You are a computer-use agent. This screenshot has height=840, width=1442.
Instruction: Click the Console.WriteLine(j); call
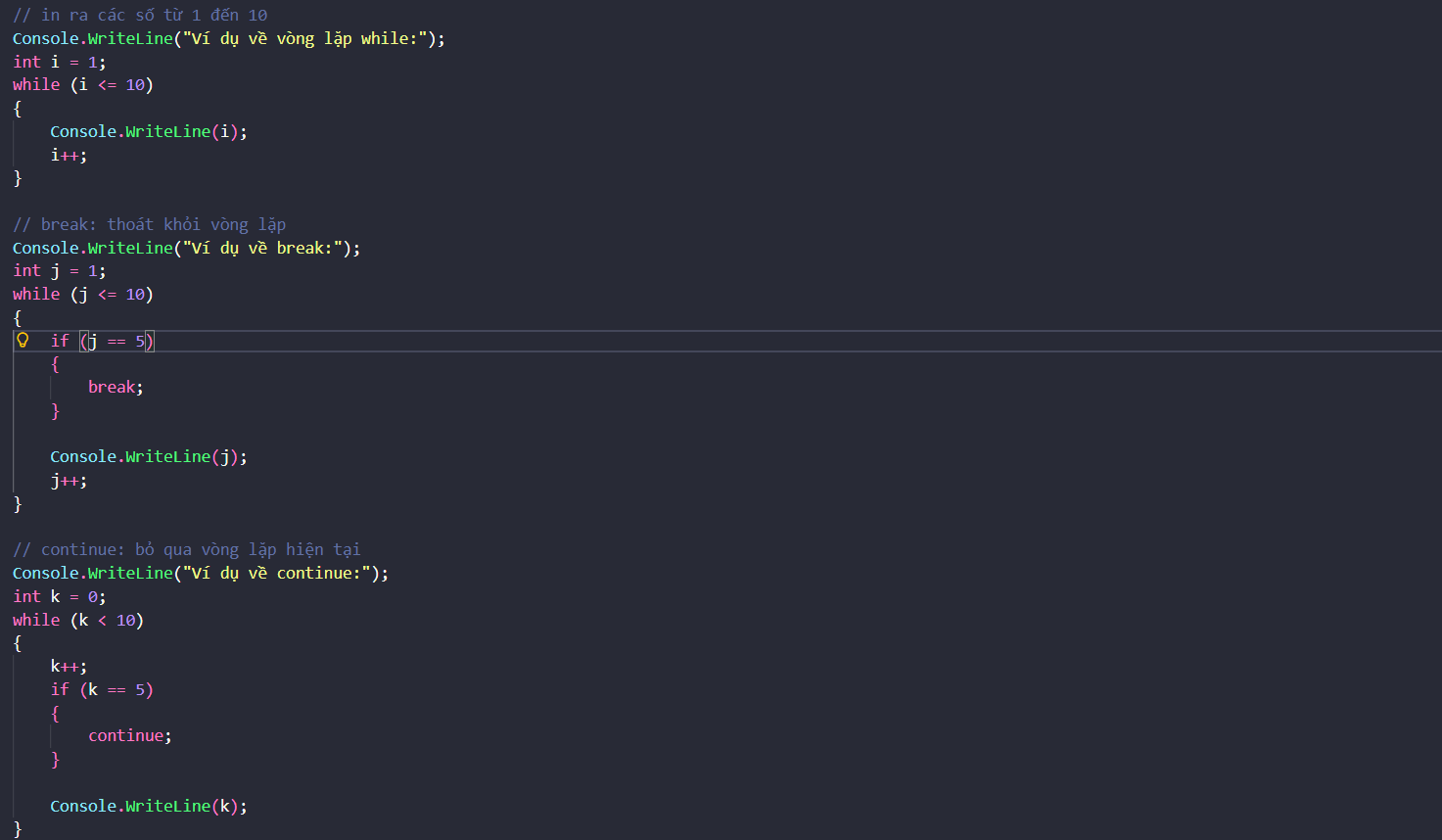[148, 457]
